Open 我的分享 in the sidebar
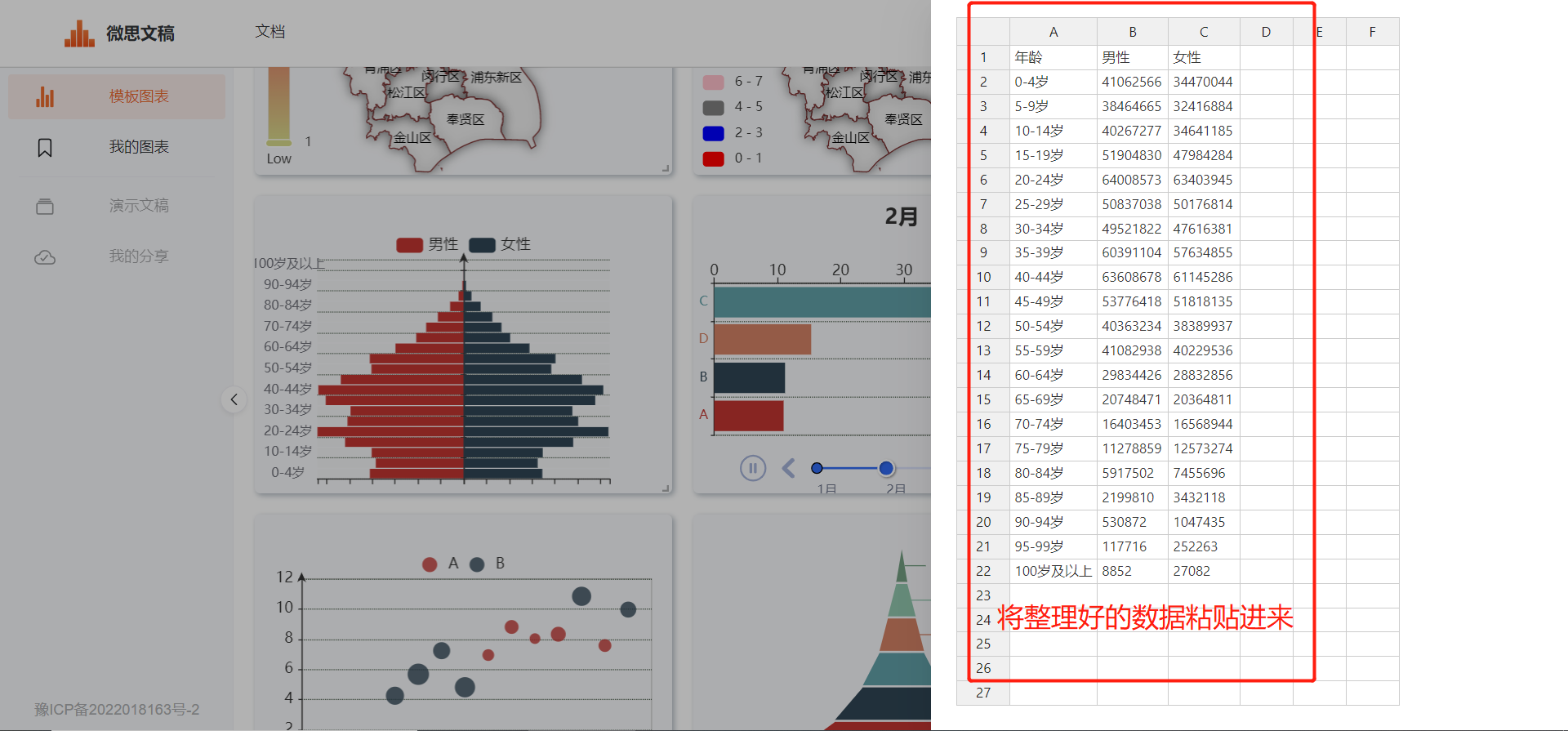Viewport: 1568px width, 731px height. coord(117,256)
